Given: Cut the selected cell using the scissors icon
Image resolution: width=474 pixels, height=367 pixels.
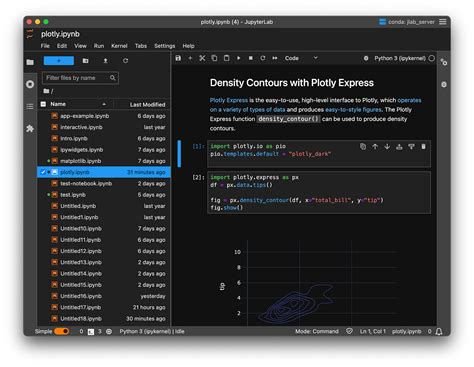Looking at the screenshot, I should (x=202, y=58).
